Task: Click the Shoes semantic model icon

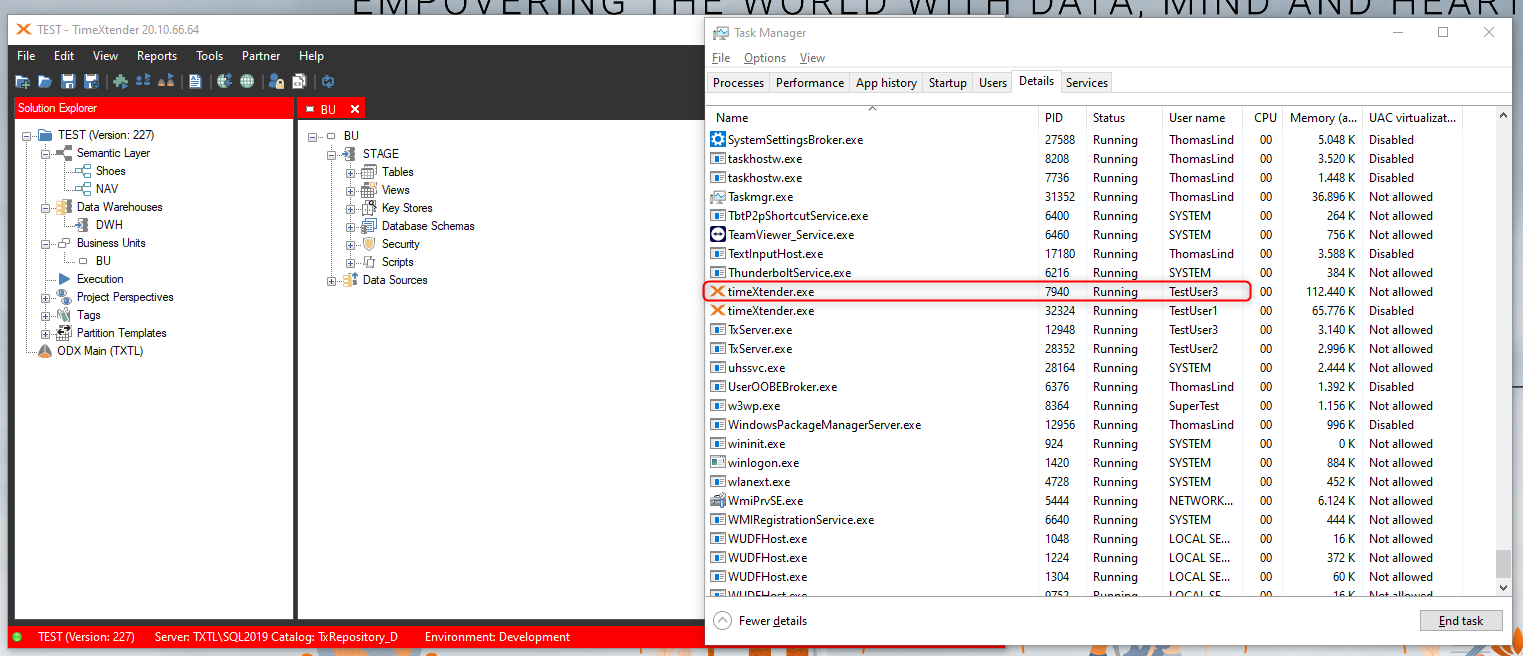Action: [84, 171]
